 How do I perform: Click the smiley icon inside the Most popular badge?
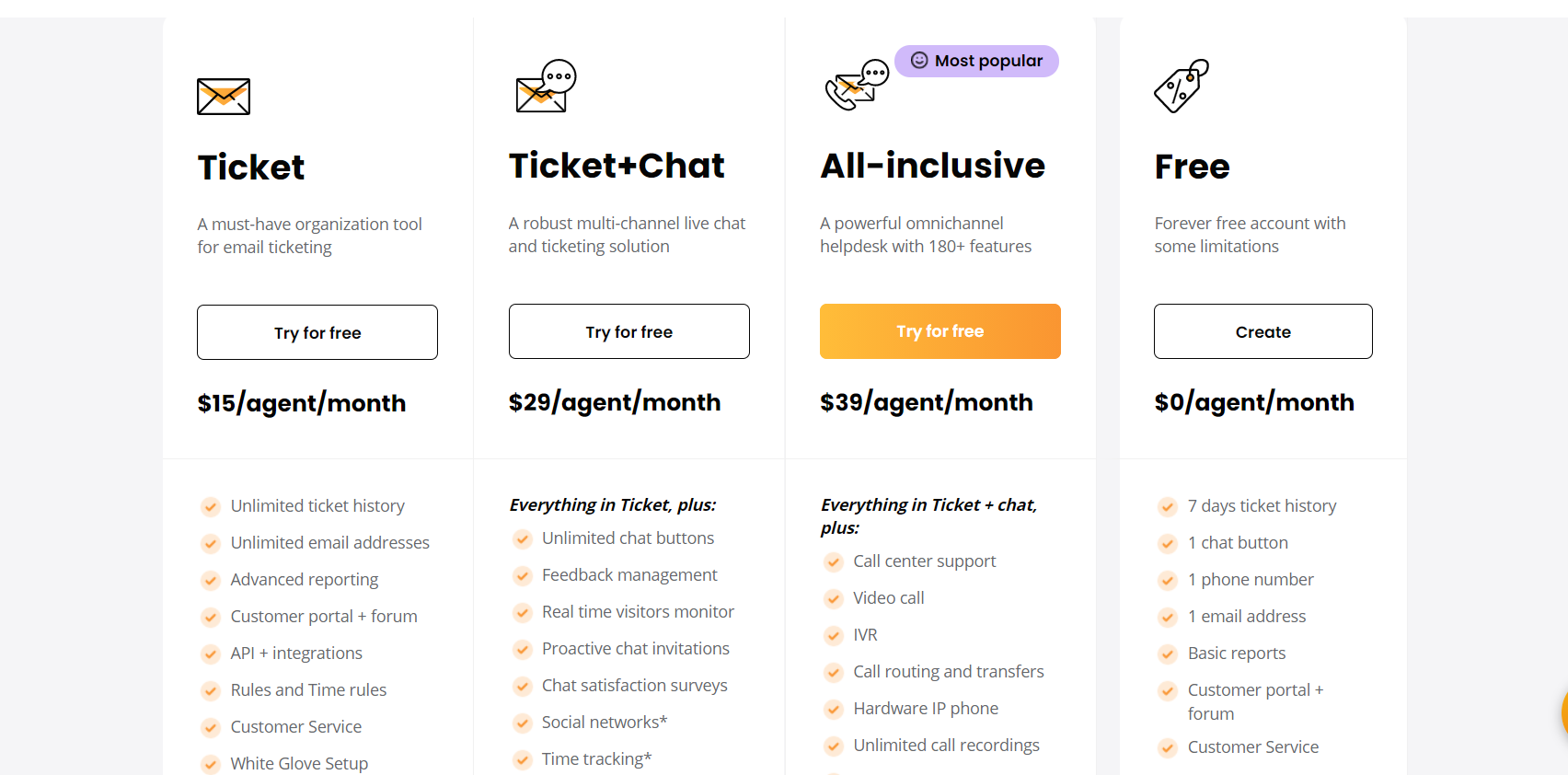click(x=919, y=61)
